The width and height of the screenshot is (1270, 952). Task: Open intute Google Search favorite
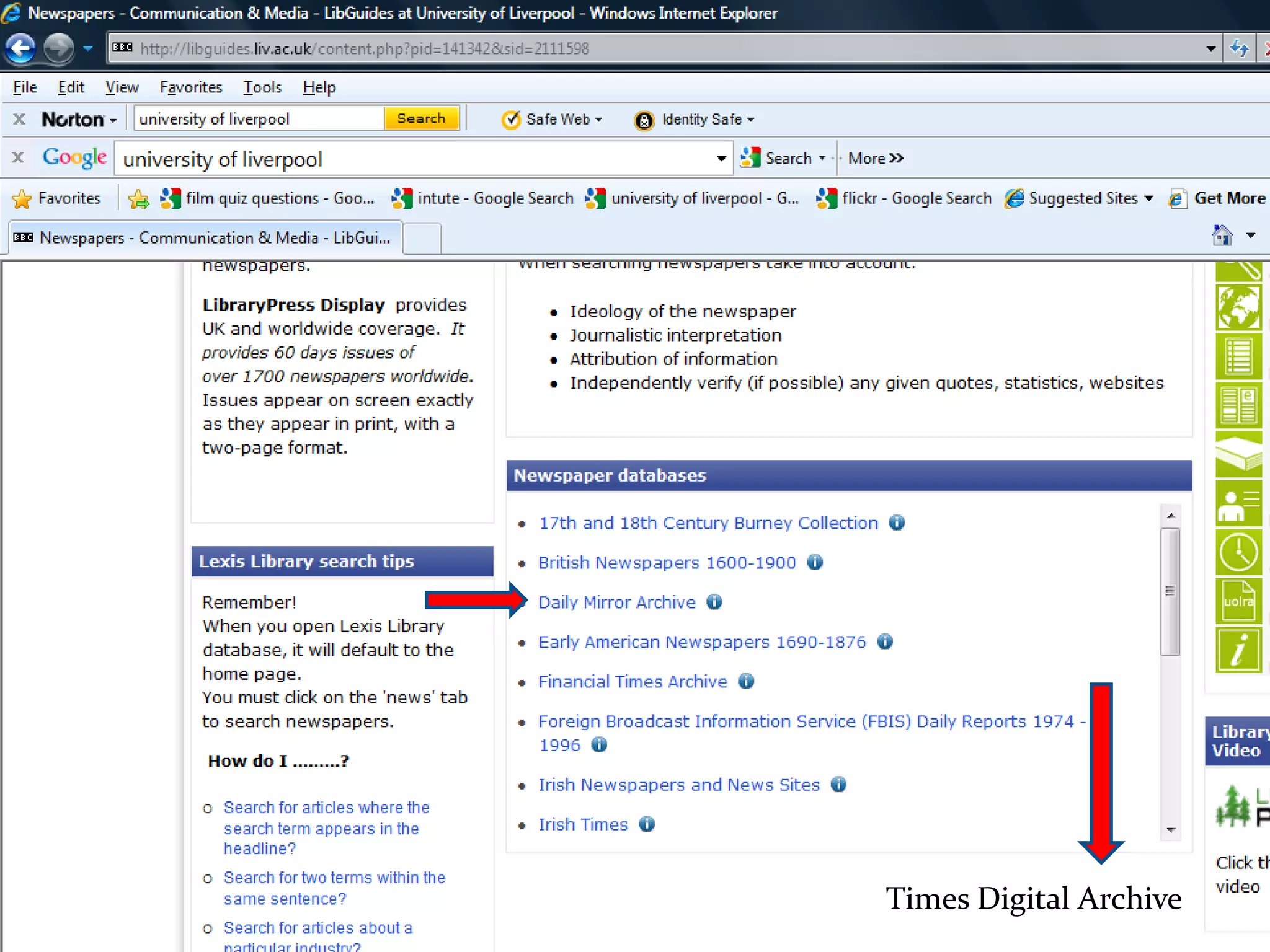483,198
